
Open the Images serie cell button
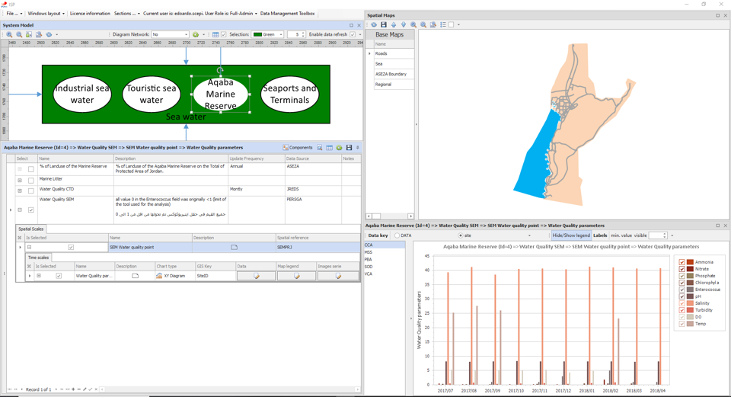coord(338,276)
